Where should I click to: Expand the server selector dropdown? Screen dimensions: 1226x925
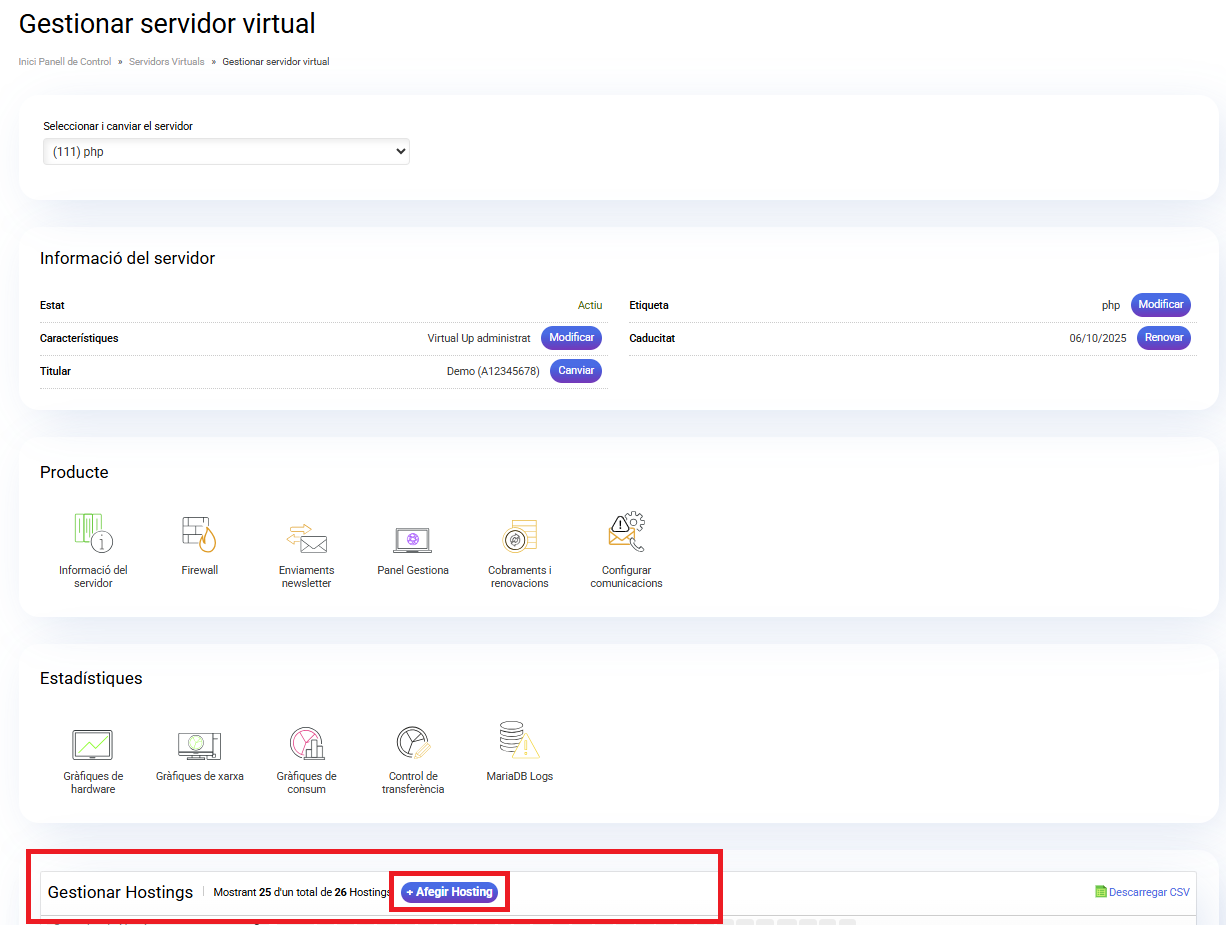coord(226,152)
